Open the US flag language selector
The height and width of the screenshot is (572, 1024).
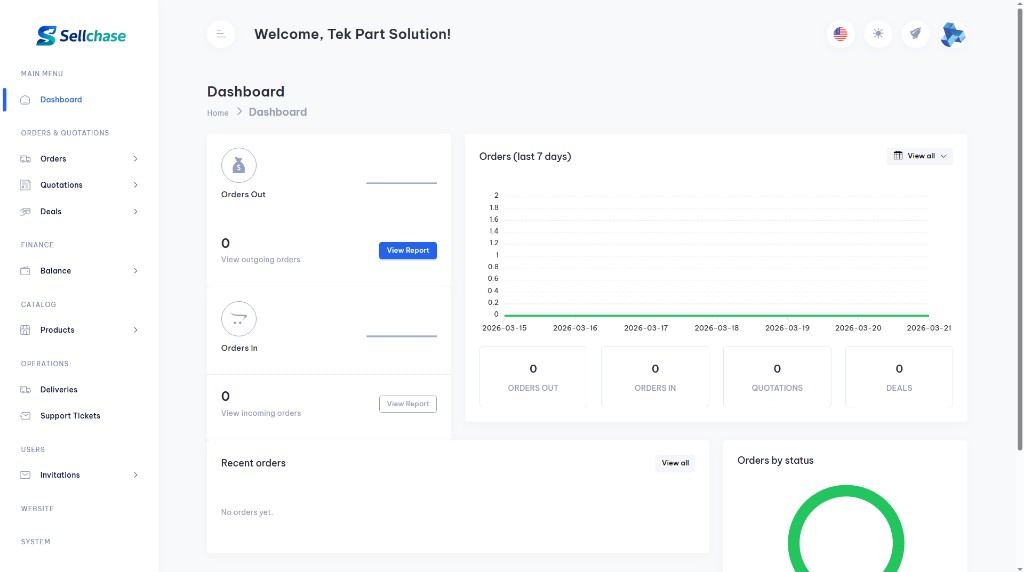click(840, 34)
